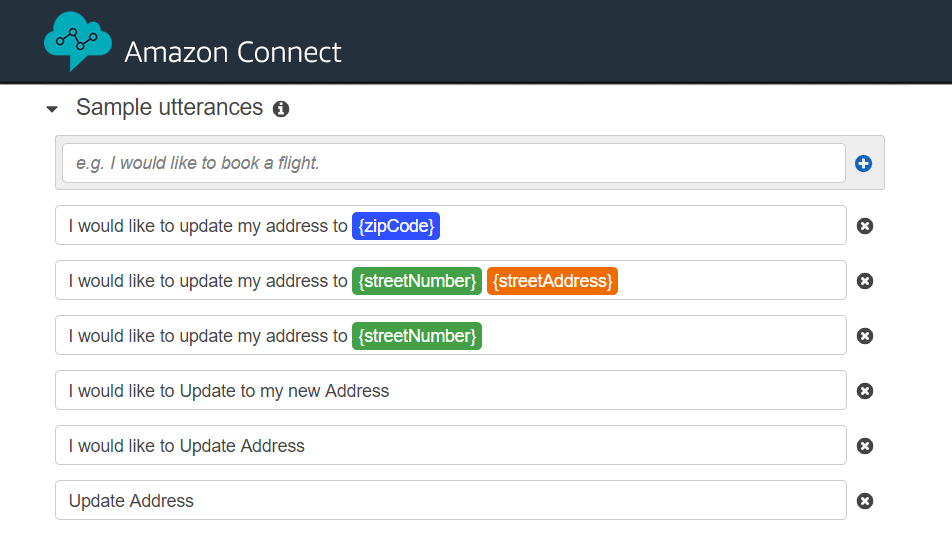Viewport: 952px width, 535px height.
Task: Add utterance with the plus icon
Action: pos(863,163)
